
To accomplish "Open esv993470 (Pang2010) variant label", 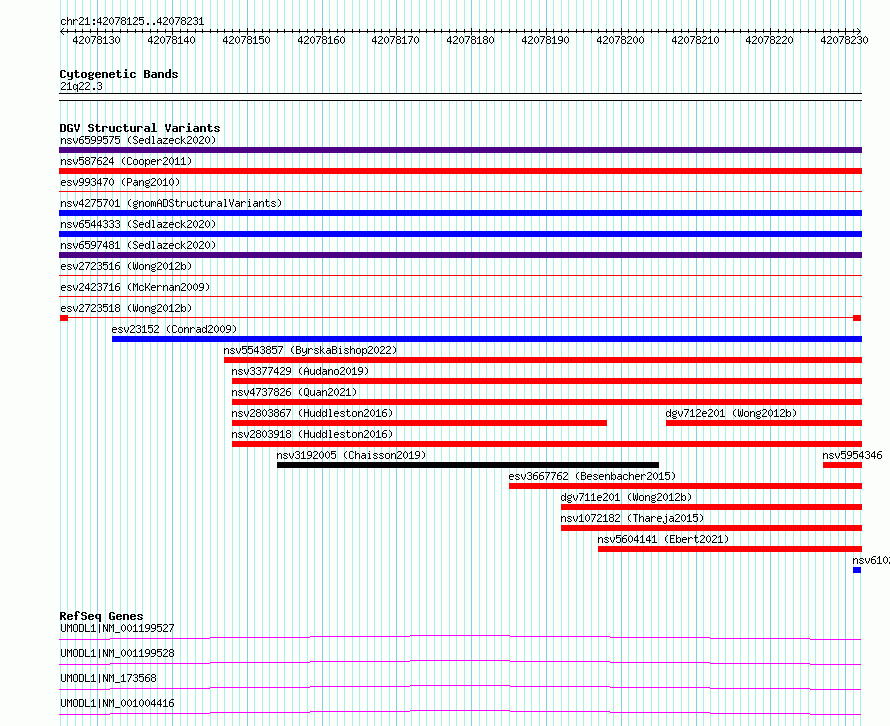I will tap(120, 182).
